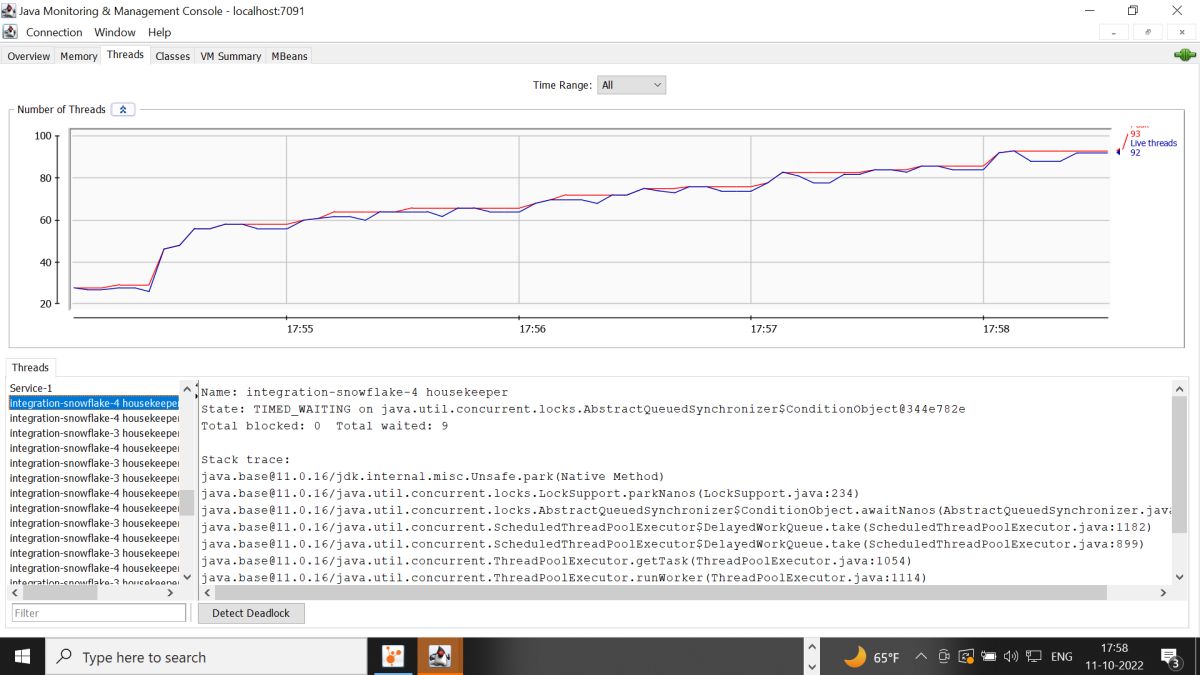Open the network tray icon
Screen dimensions: 1200x675
1034,657
